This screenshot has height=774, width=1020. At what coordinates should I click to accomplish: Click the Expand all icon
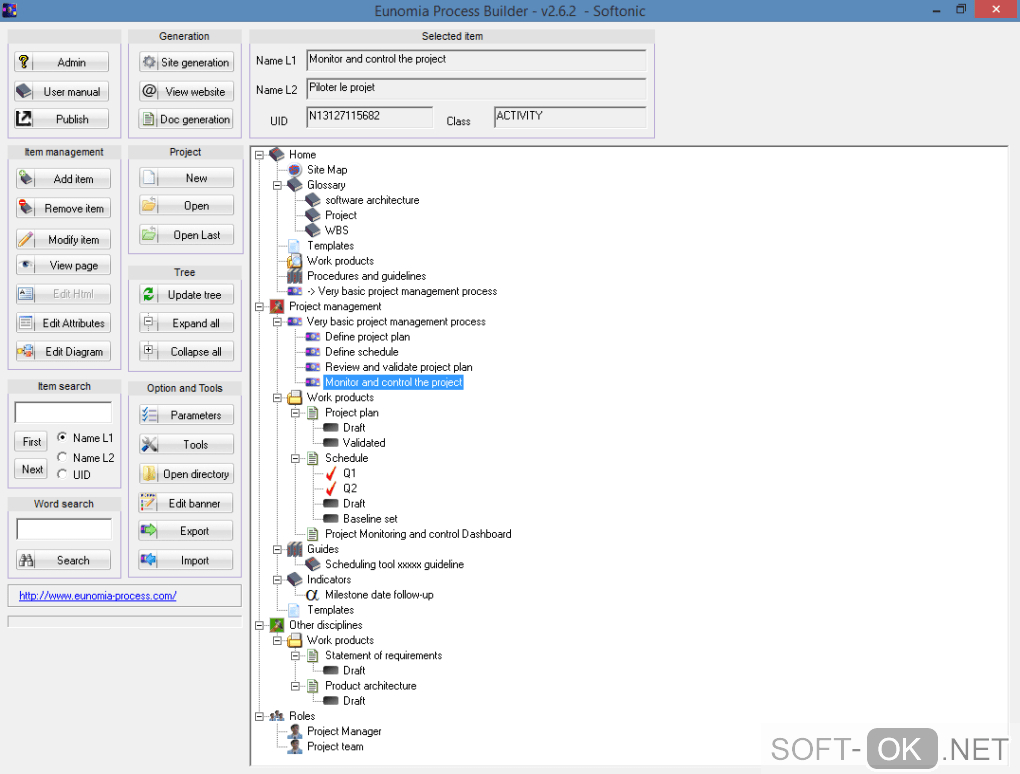(148, 321)
